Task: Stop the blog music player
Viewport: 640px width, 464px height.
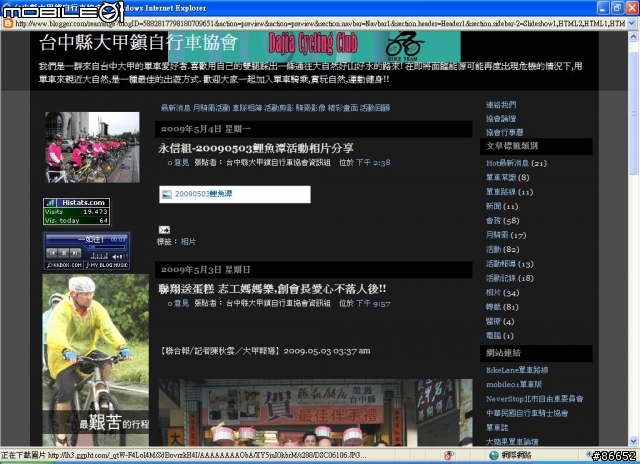Action: [x=64, y=253]
